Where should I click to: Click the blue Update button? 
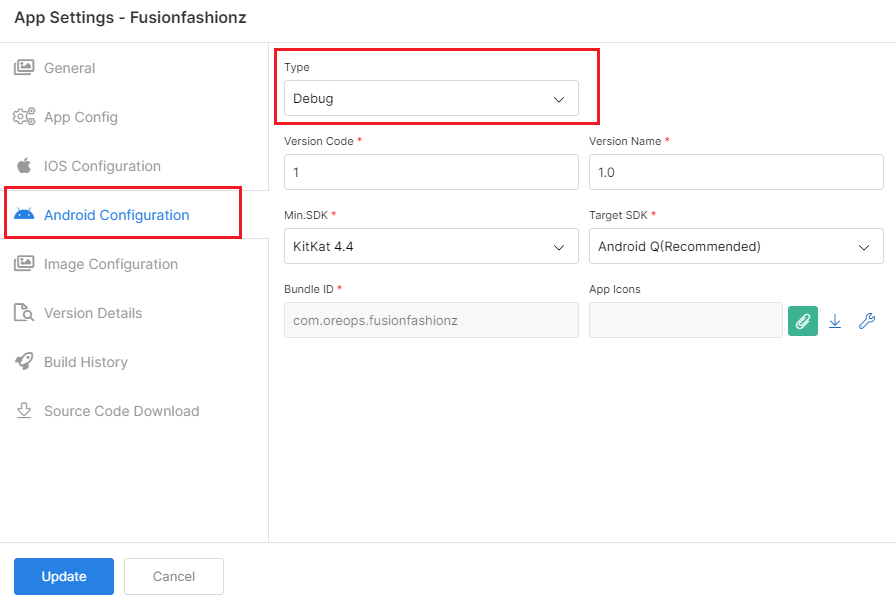coord(64,576)
